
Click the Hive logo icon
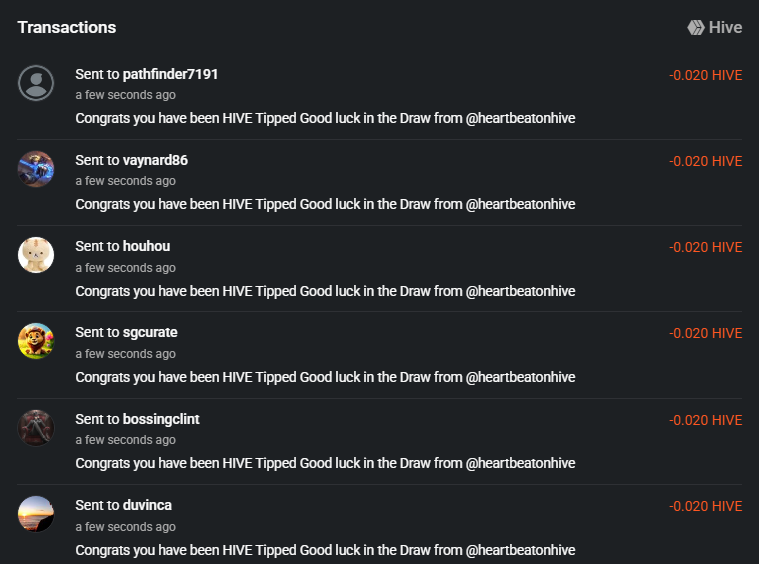point(696,28)
